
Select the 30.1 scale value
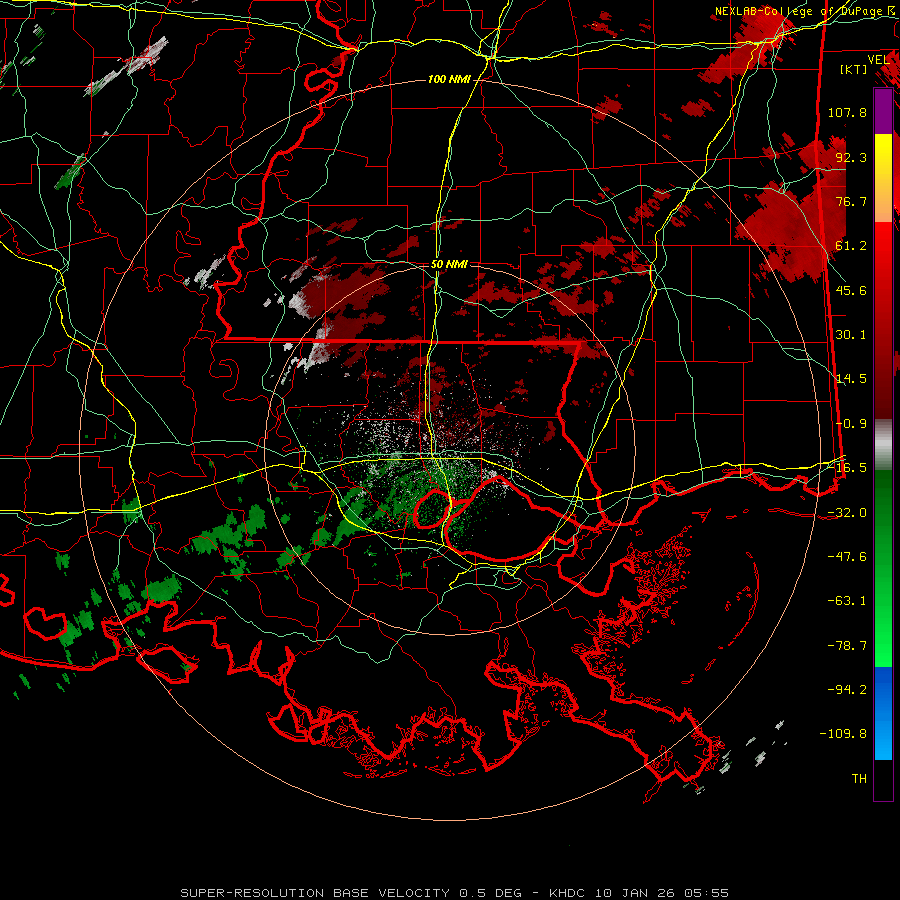[851, 335]
